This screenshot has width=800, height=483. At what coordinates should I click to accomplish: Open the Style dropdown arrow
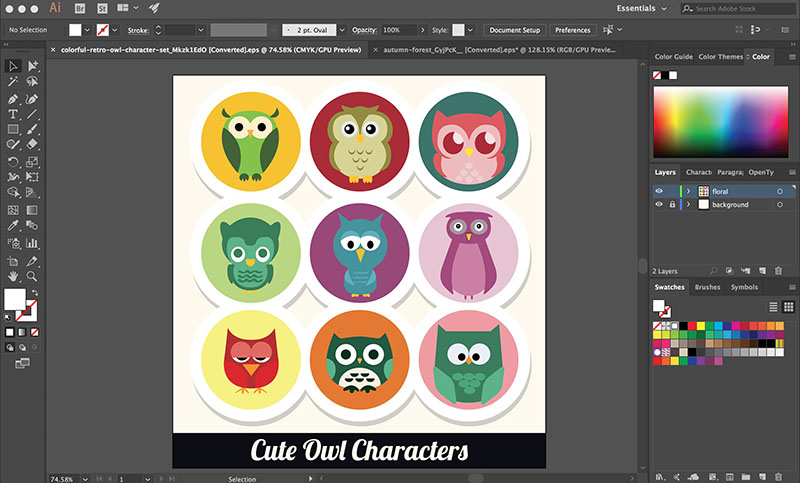click(470, 30)
